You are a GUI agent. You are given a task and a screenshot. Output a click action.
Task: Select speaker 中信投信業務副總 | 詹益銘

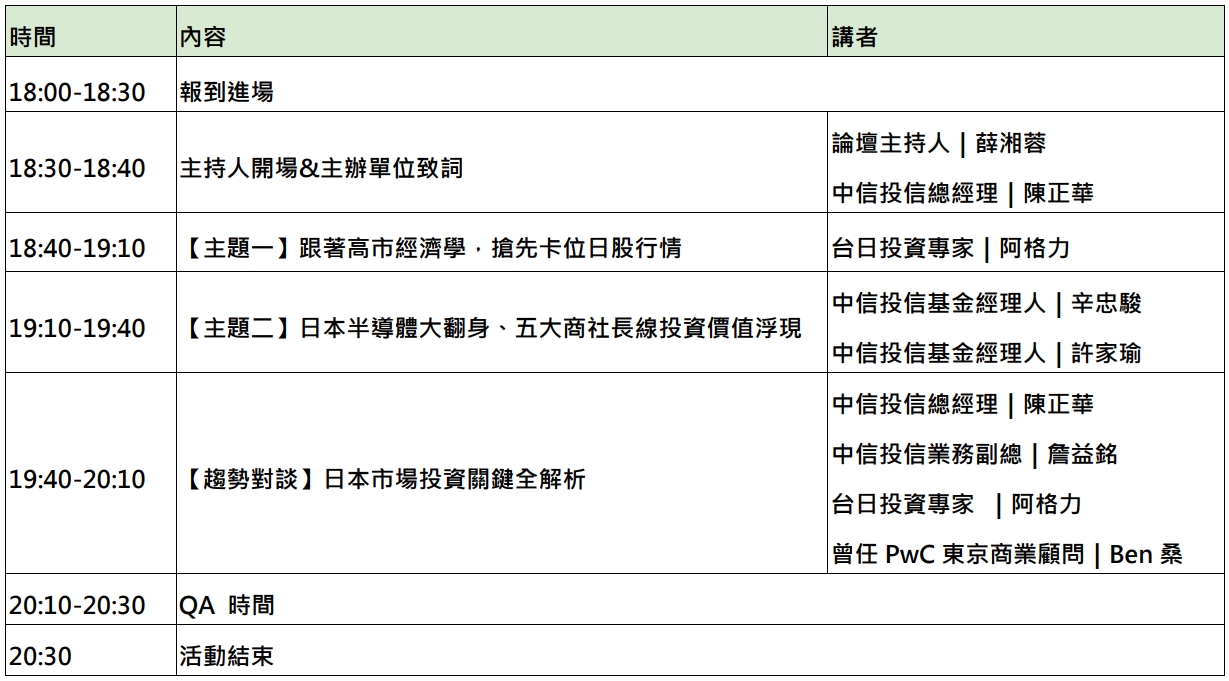[x=974, y=455]
